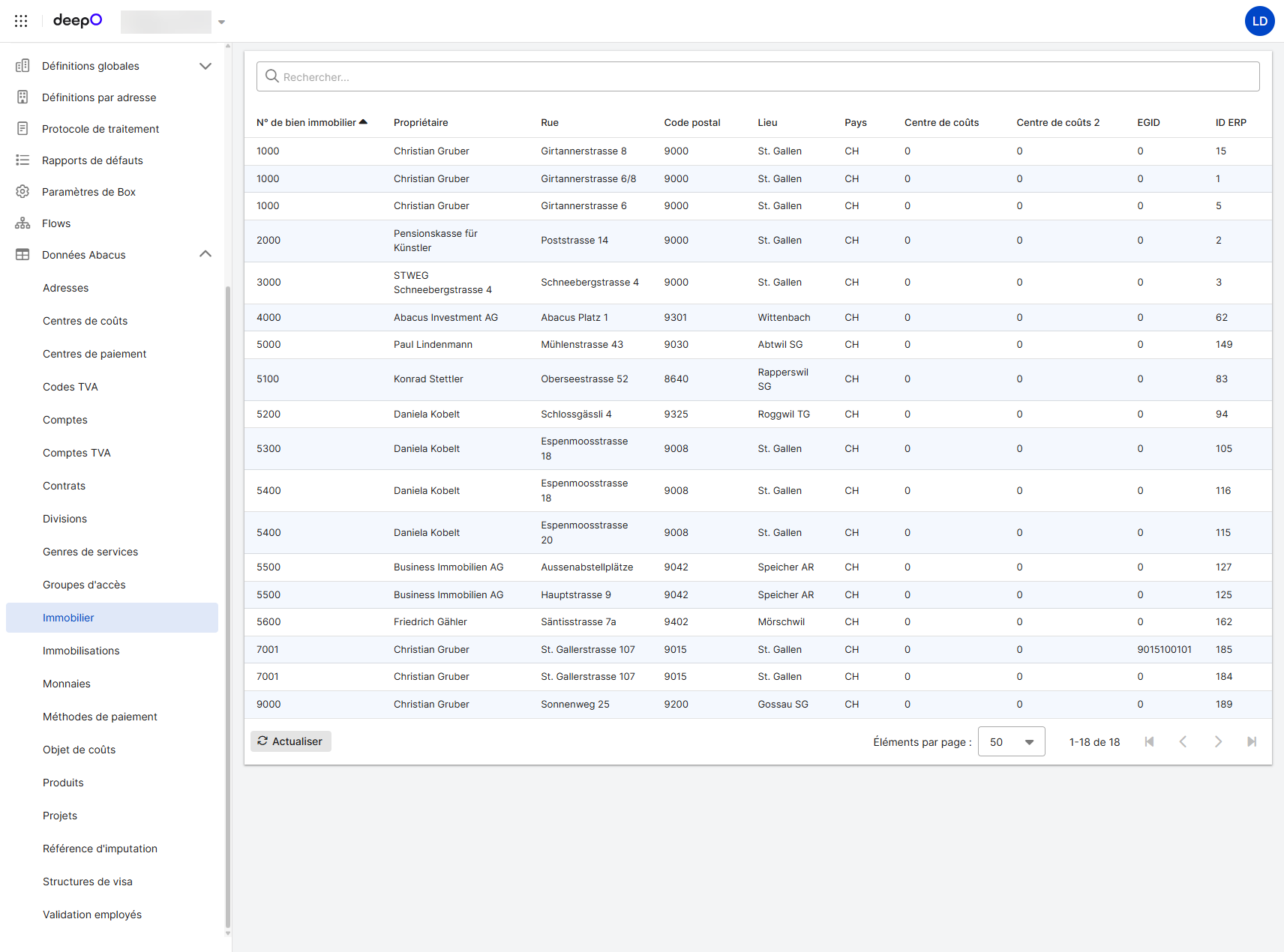
Task: Click the Définitions globales building icon
Action: 22,66
